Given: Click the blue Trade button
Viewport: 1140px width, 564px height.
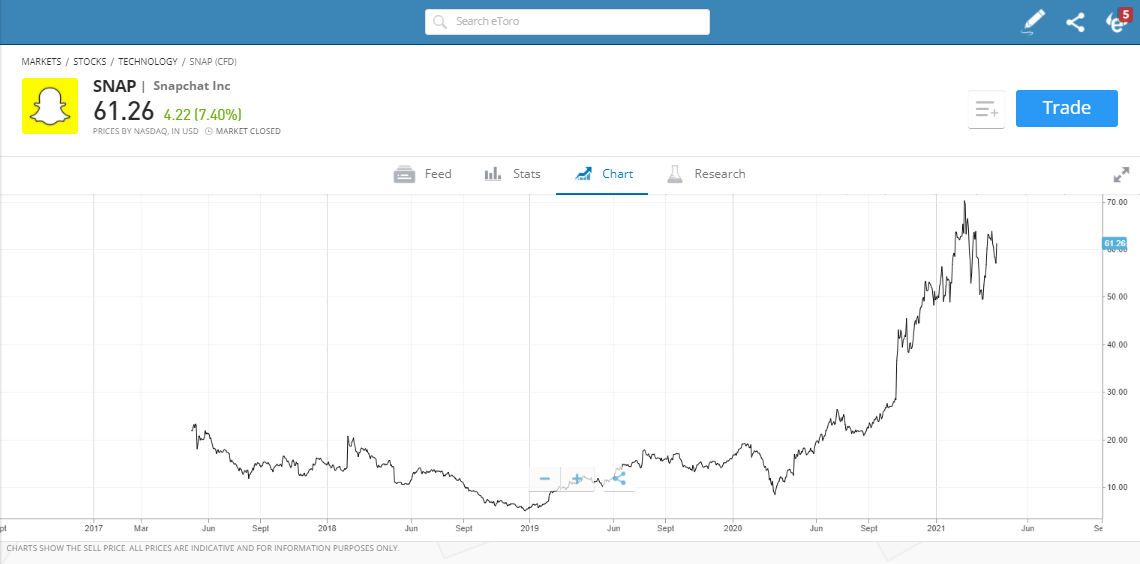Looking at the screenshot, I should click(1067, 108).
